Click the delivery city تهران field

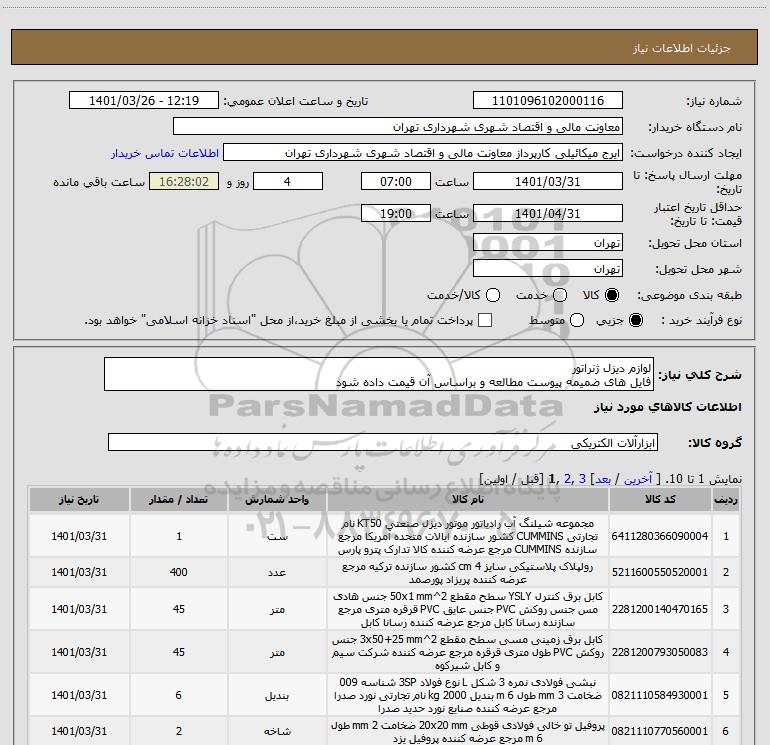click(x=548, y=269)
